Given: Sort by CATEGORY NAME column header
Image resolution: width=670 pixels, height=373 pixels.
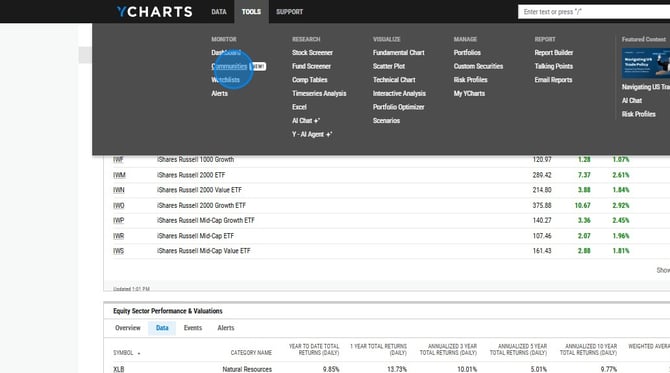Looking at the screenshot, I should coord(251,353).
